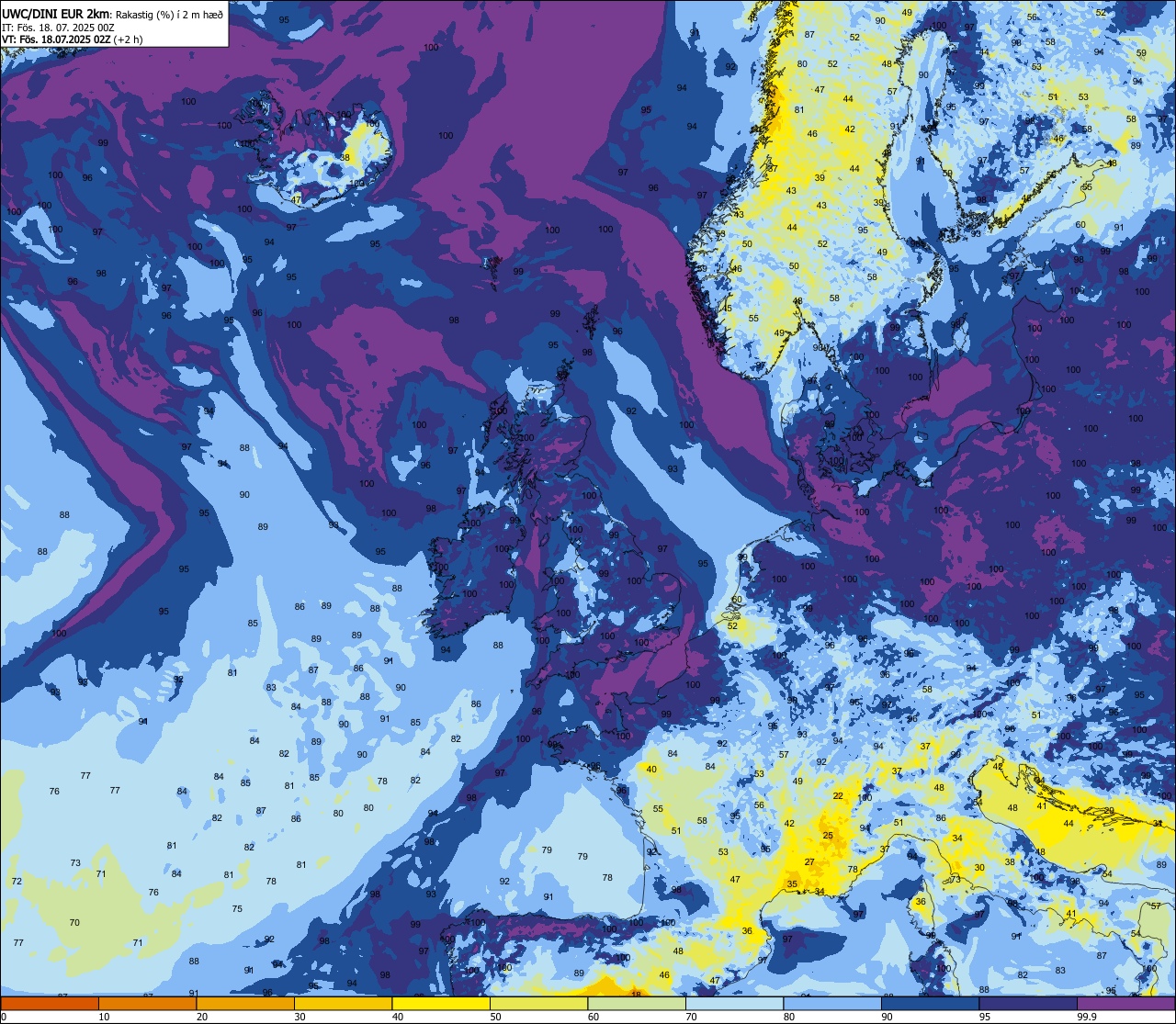Viewport: 1176px width, 1024px height.
Task: Select the 30–40% golden legend swatch
Action: click(x=343, y=1003)
